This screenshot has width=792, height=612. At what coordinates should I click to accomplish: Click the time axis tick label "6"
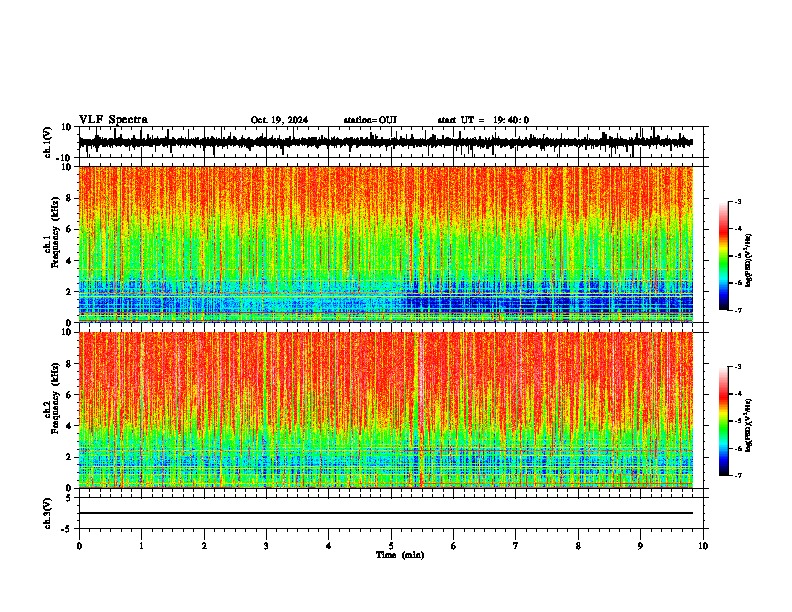coord(454,546)
